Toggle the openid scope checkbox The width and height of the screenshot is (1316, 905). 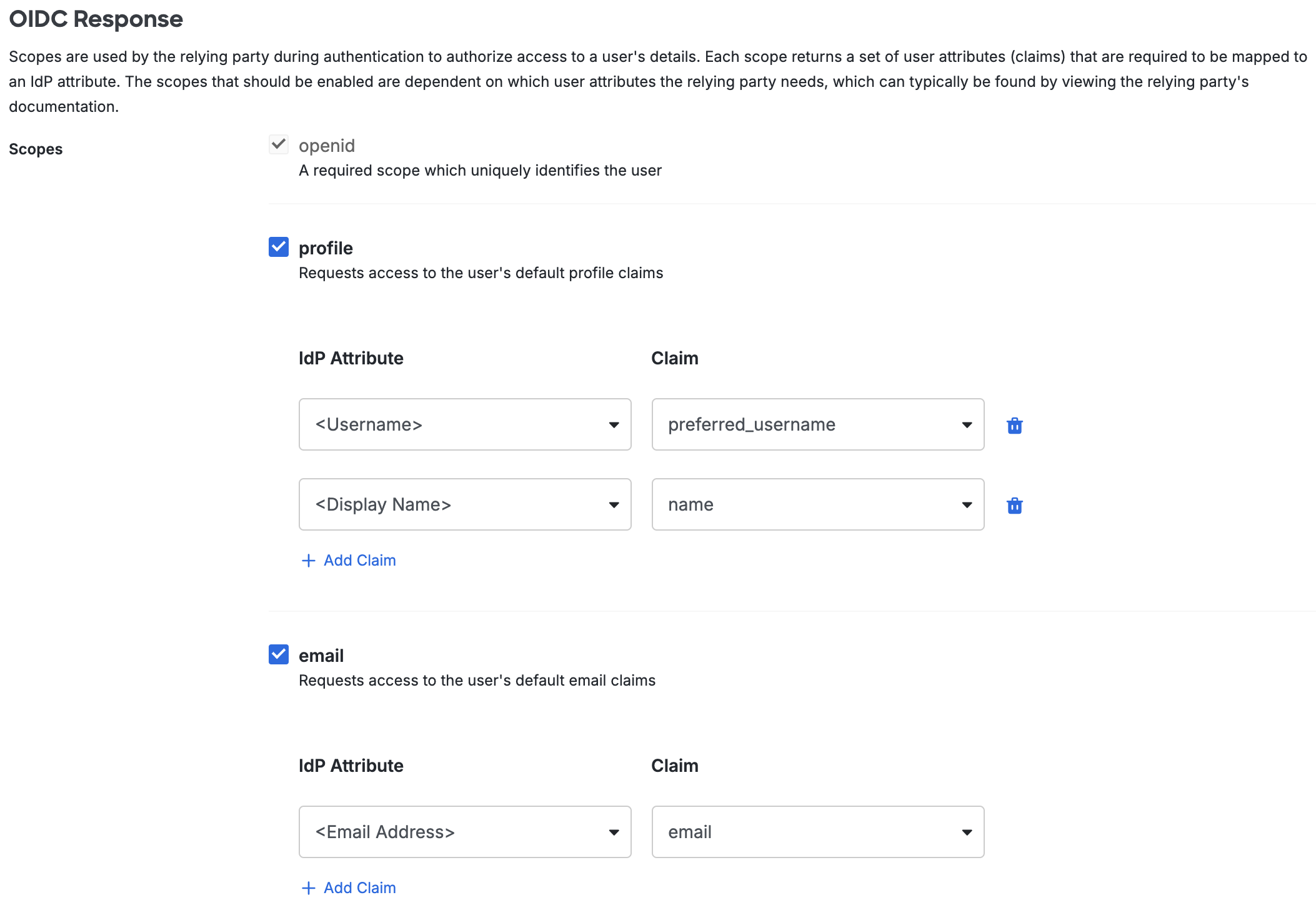pyautogui.click(x=279, y=144)
